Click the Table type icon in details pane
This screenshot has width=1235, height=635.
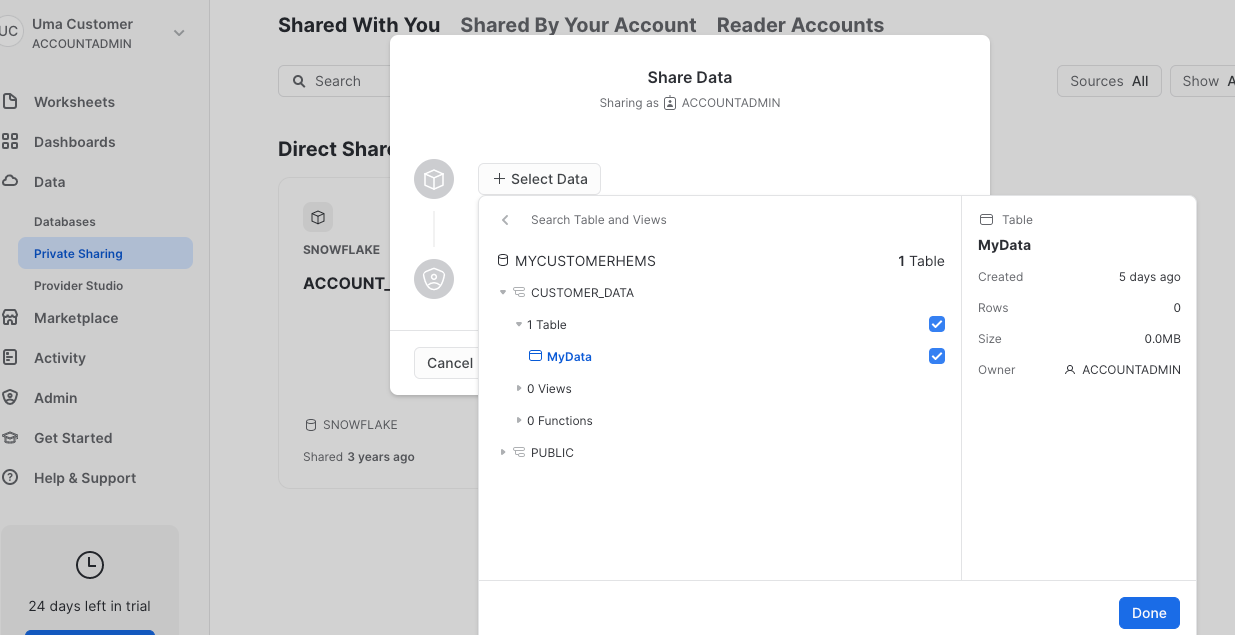pos(986,220)
